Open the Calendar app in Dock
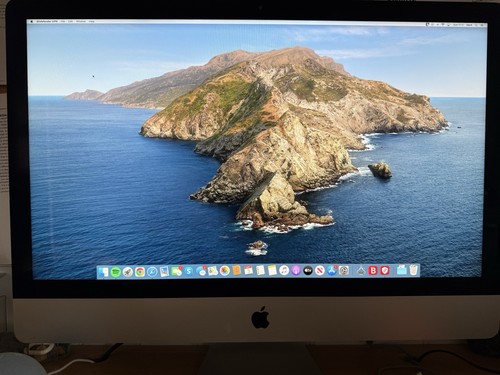 tap(249, 270)
